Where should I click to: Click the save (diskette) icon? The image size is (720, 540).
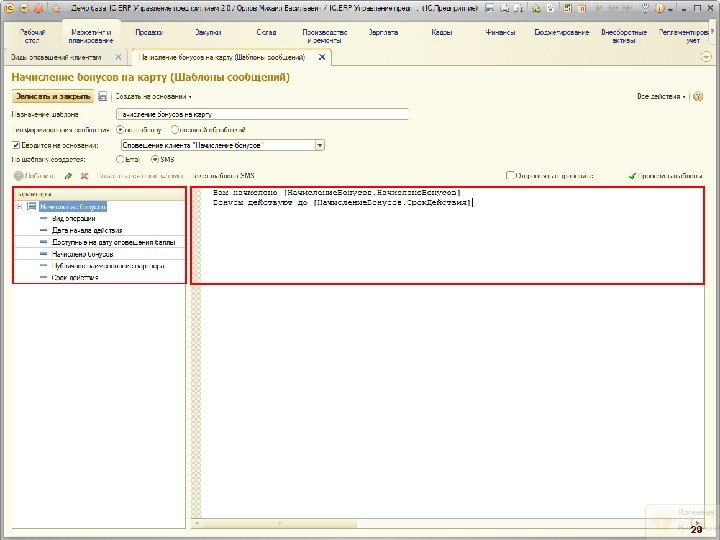[x=104, y=97]
